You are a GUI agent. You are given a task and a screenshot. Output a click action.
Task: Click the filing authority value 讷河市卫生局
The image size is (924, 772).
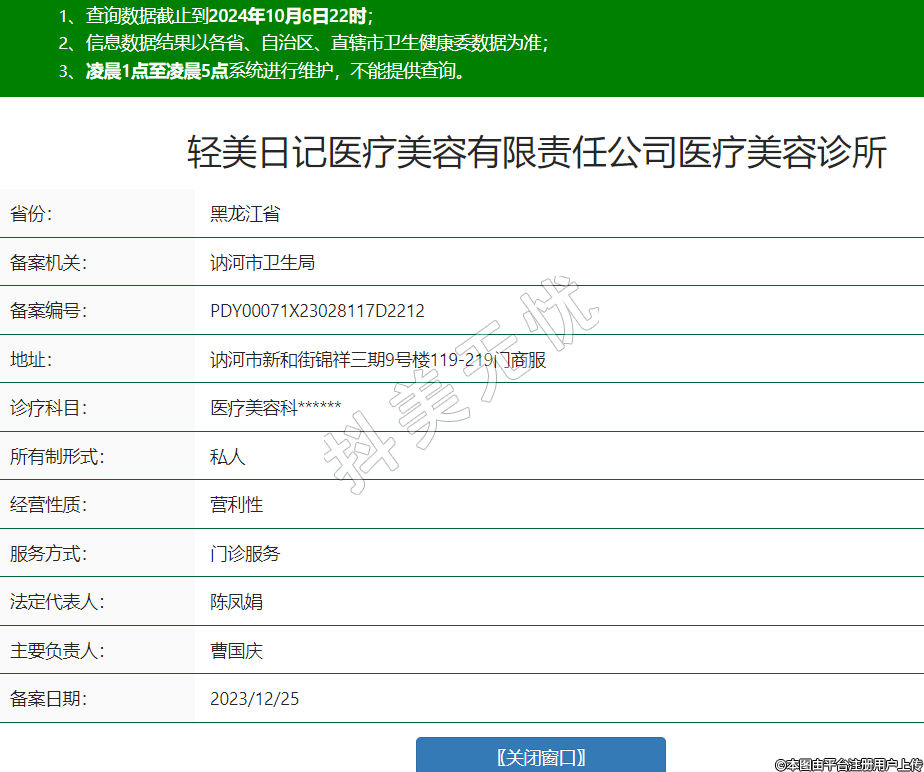(262, 262)
